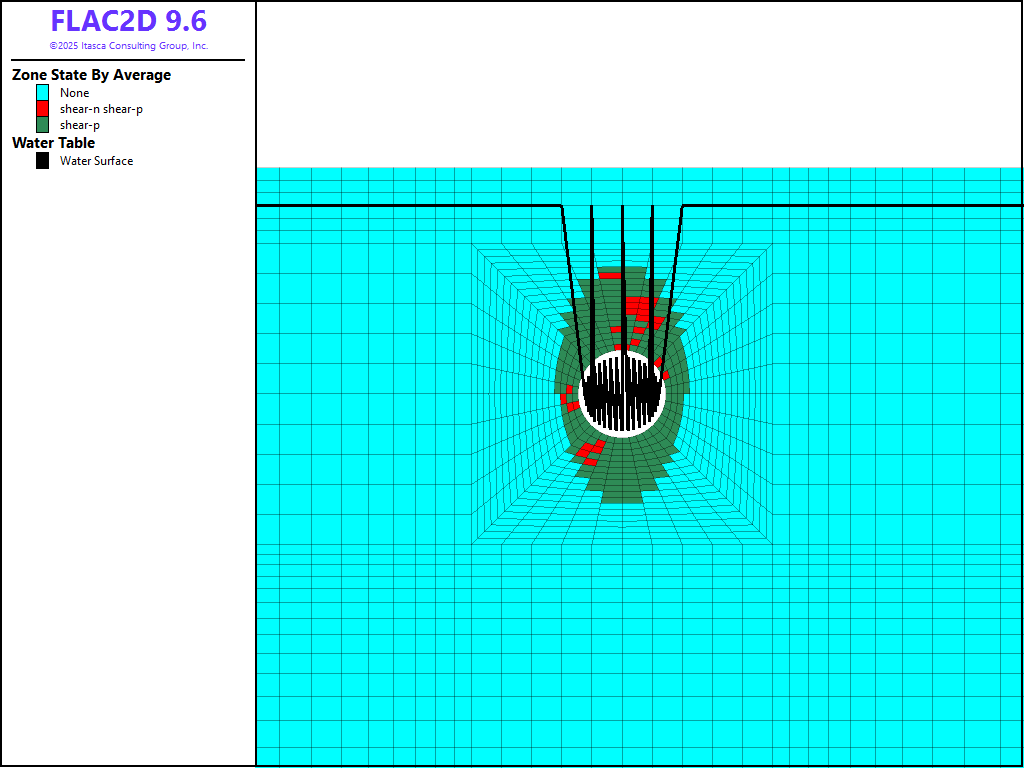Click the red zones left of the tunnel
The height and width of the screenshot is (768, 1024).
(568, 398)
